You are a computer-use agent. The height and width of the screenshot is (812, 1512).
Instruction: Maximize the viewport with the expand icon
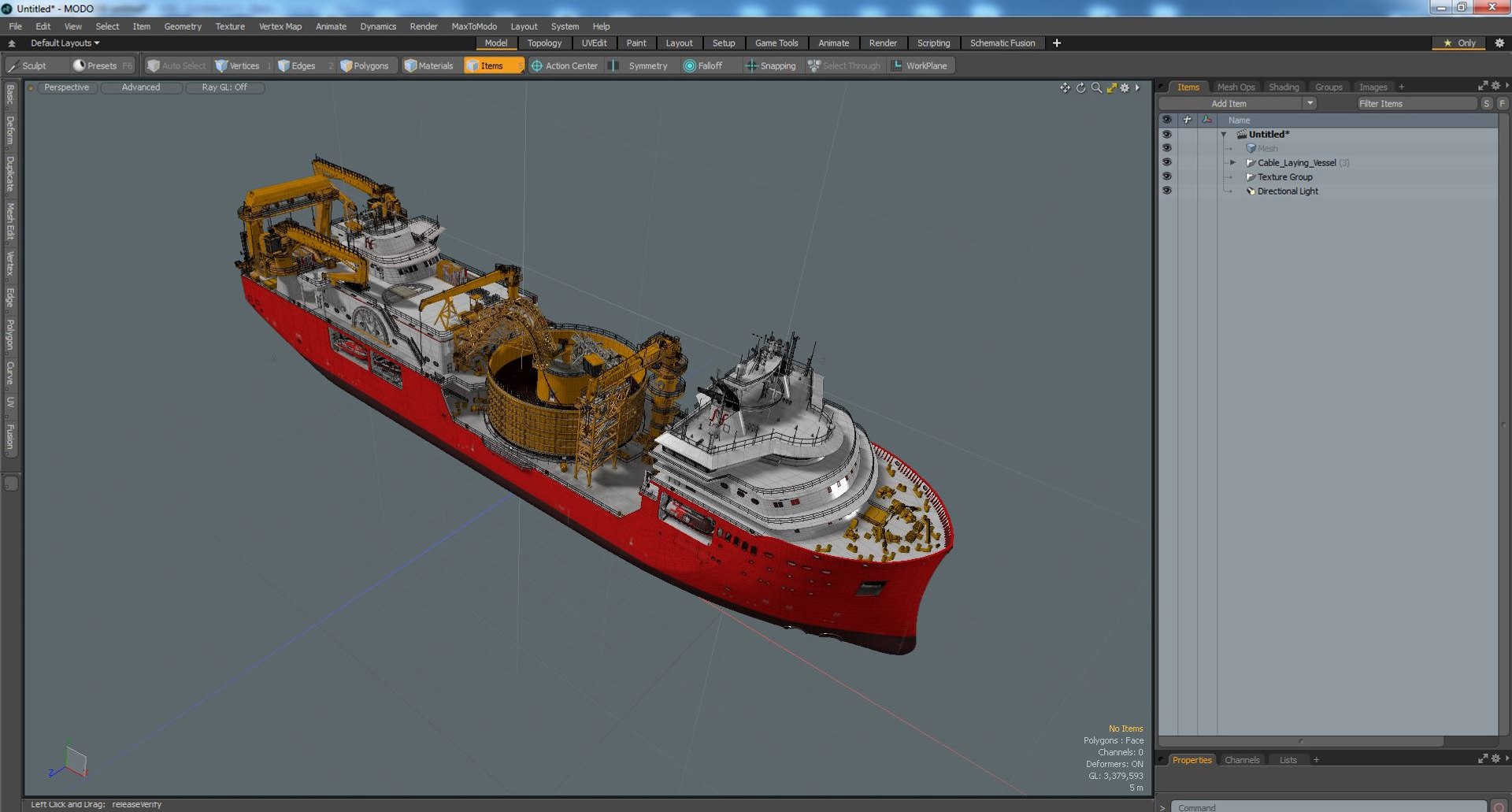1111,87
